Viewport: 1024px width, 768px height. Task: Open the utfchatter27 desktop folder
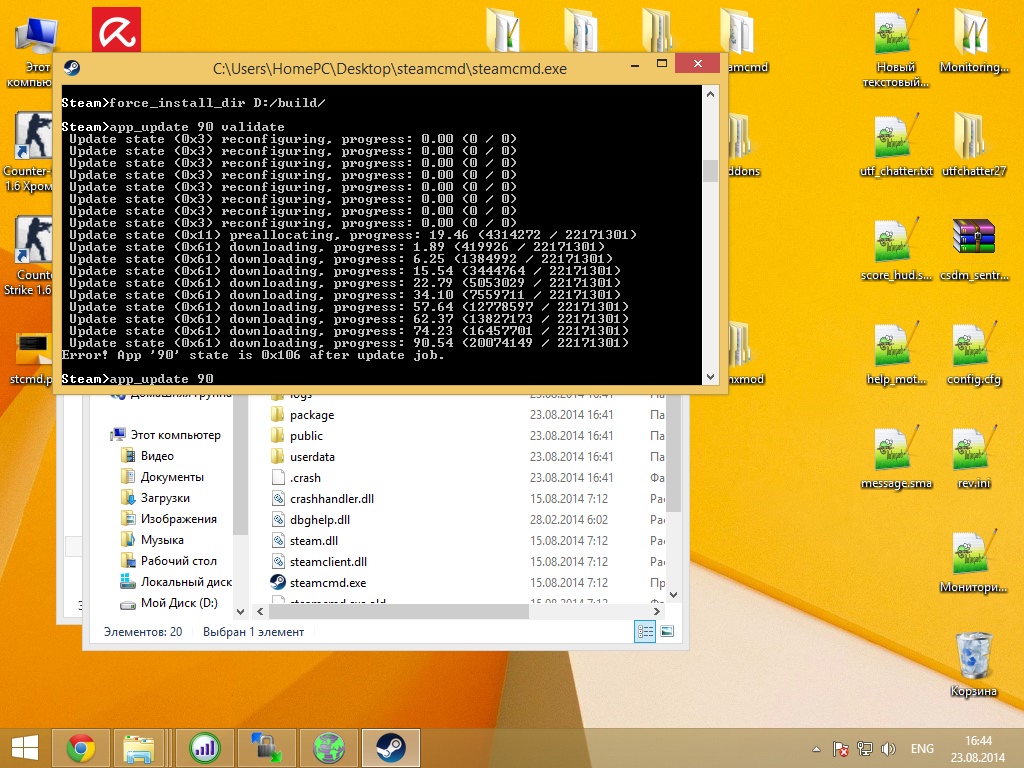pos(973,145)
